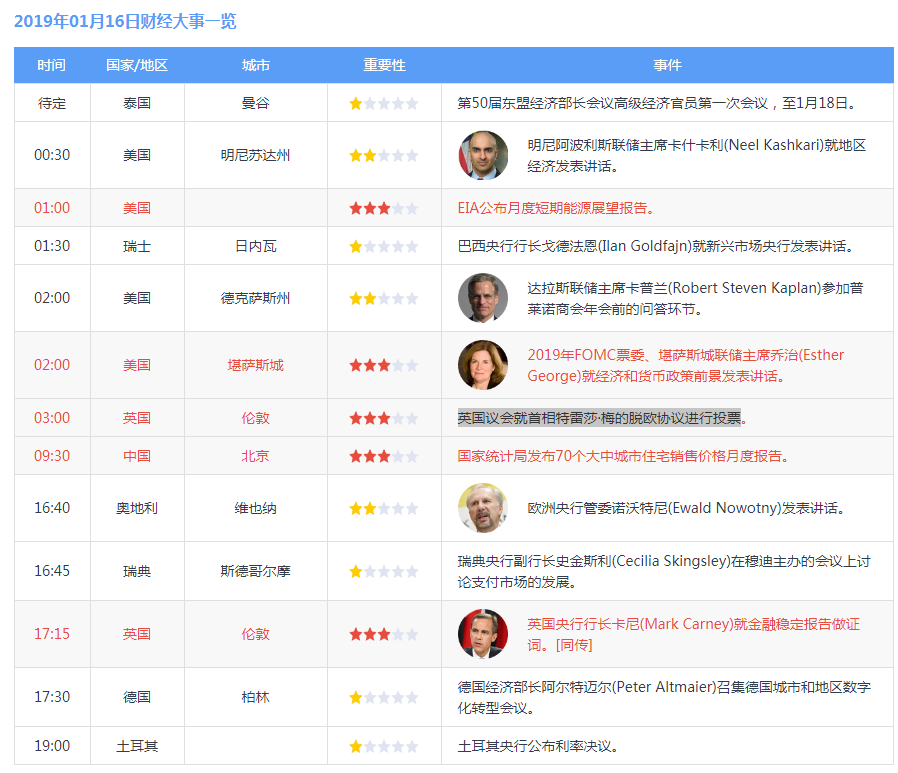The height and width of the screenshot is (773, 898).
Task: Click the 国家/地区 column header
Action: [137, 65]
